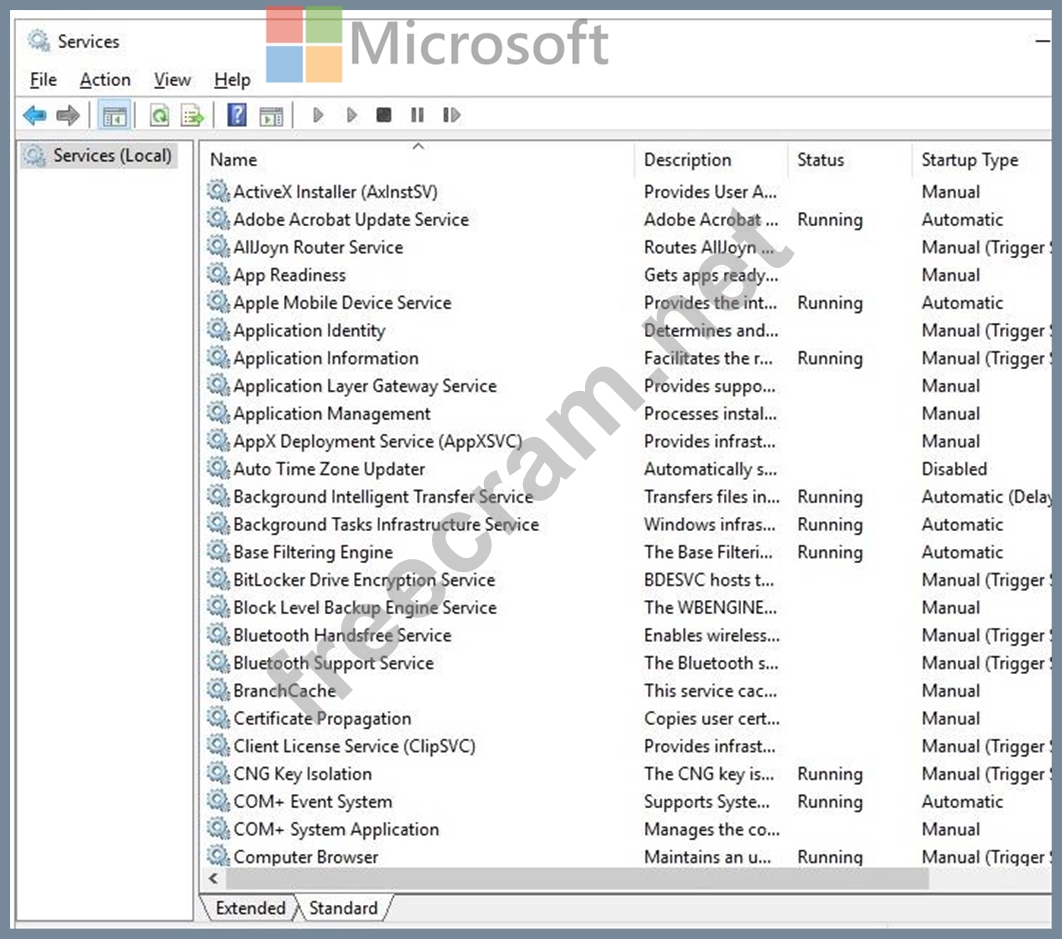The height and width of the screenshot is (939, 1062).
Task: Click gear icon beside AllJoyn Router Service
Action: click(218, 247)
